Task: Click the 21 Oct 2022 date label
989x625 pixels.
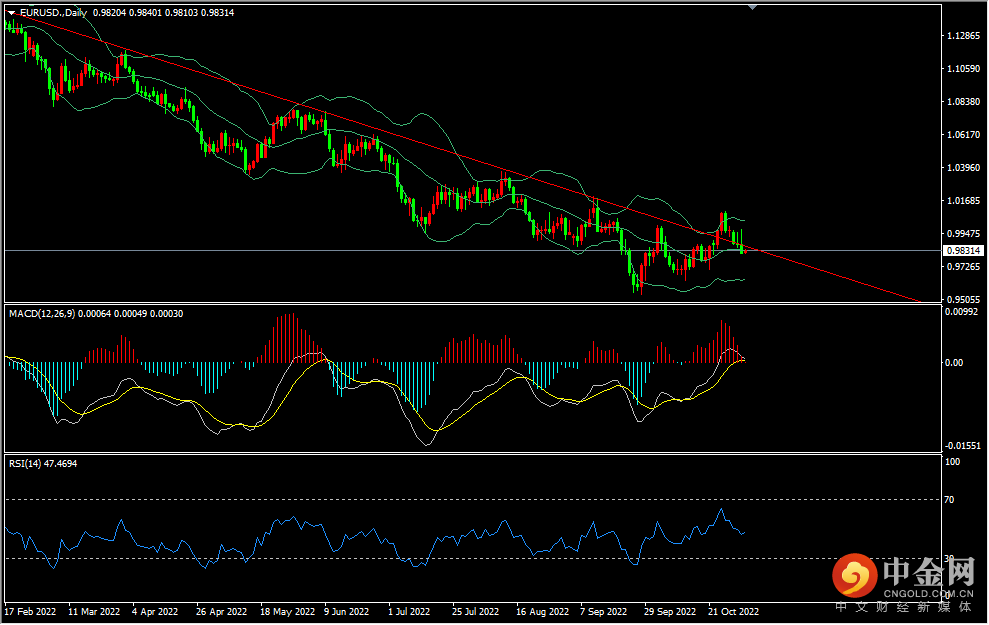Action: pyautogui.click(x=733, y=610)
